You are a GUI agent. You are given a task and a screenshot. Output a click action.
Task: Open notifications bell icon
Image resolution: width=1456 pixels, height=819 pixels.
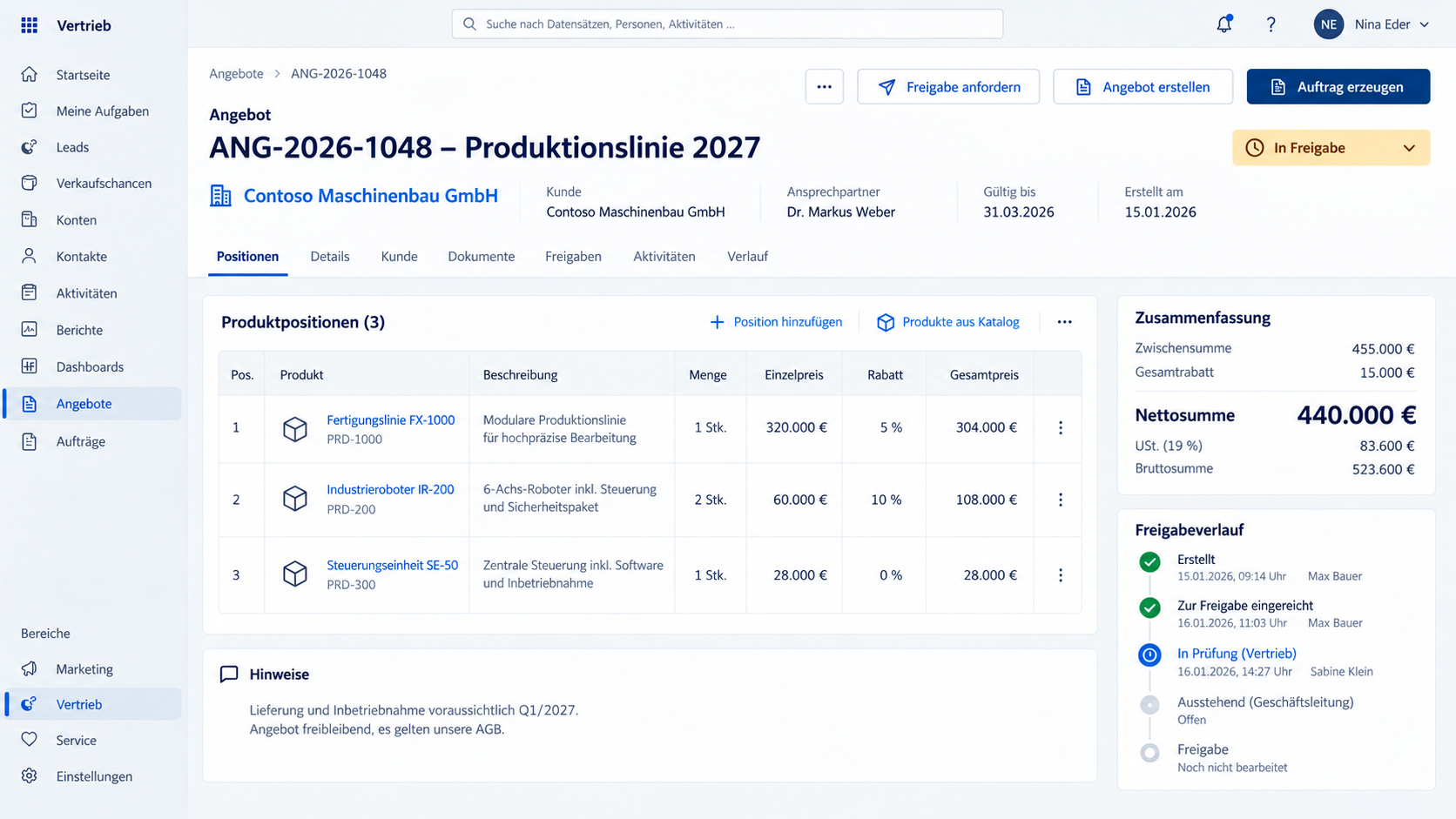point(1224,24)
